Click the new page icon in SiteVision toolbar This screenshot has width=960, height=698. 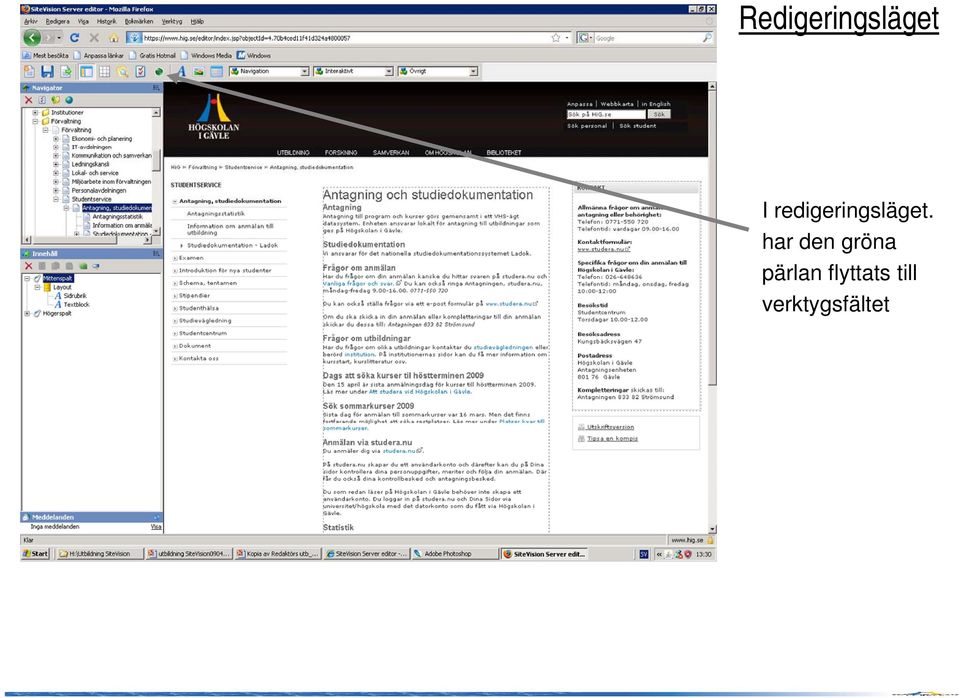(x=29, y=72)
